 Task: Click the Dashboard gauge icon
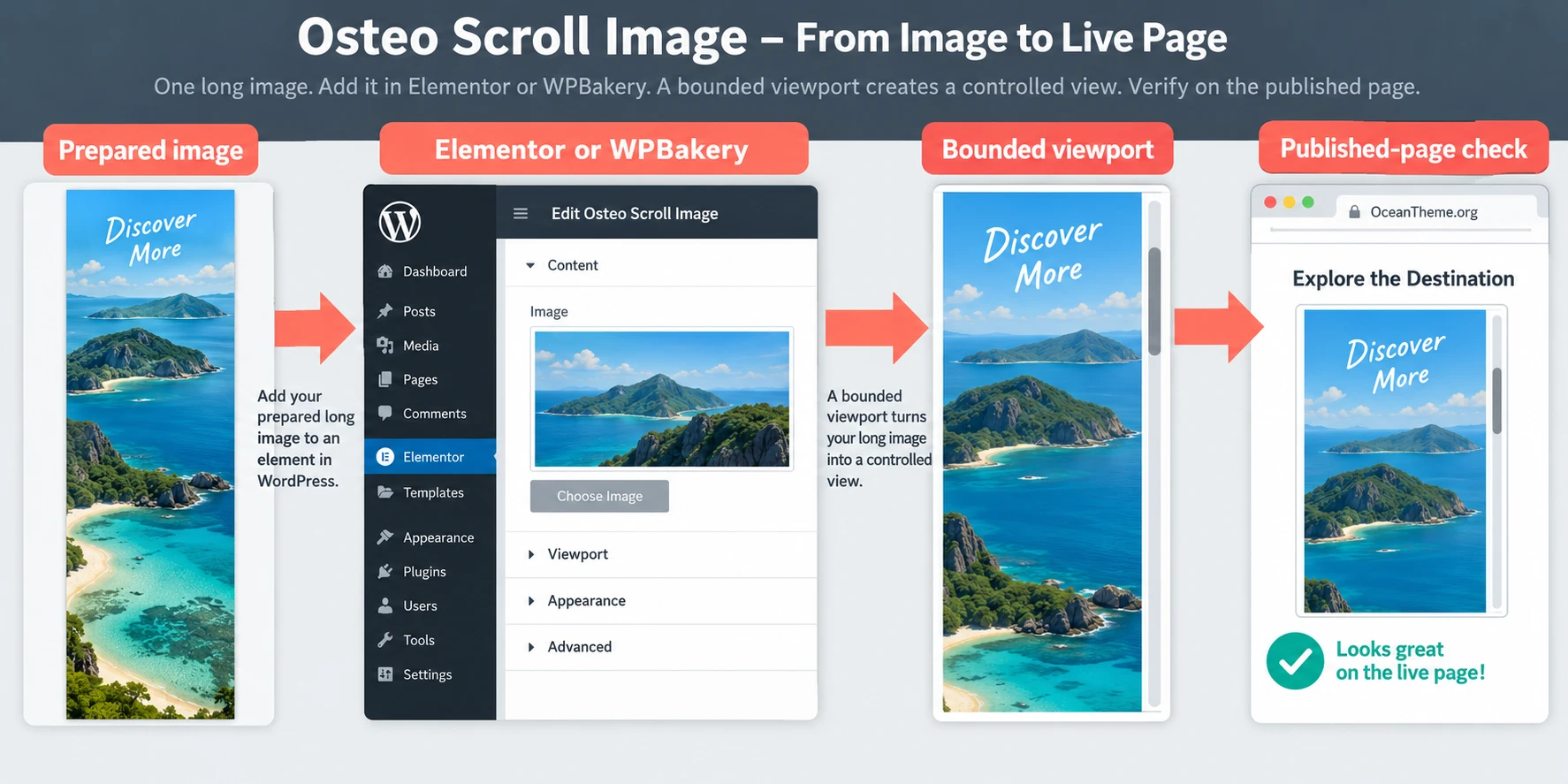pos(385,271)
